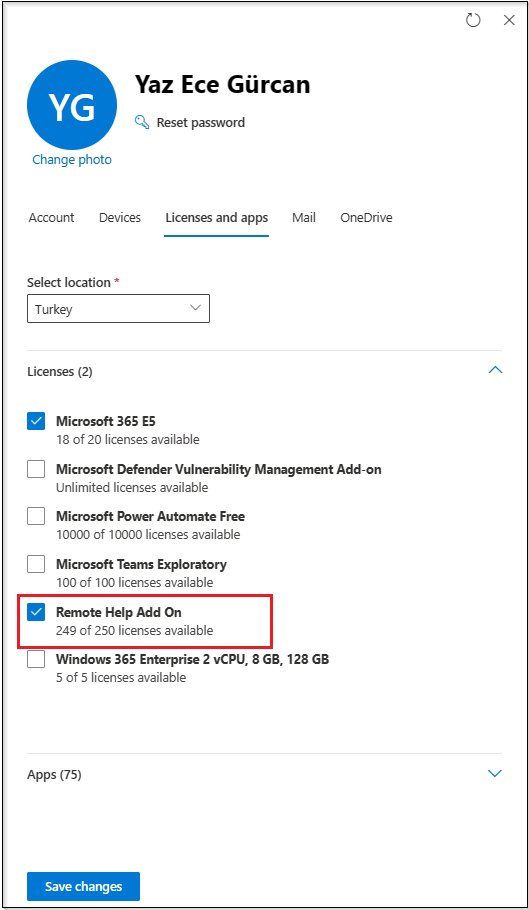Open the Select location dropdown showing Turkey
The height and width of the screenshot is (910, 529).
pyautogui.click(x=118, y=309)
